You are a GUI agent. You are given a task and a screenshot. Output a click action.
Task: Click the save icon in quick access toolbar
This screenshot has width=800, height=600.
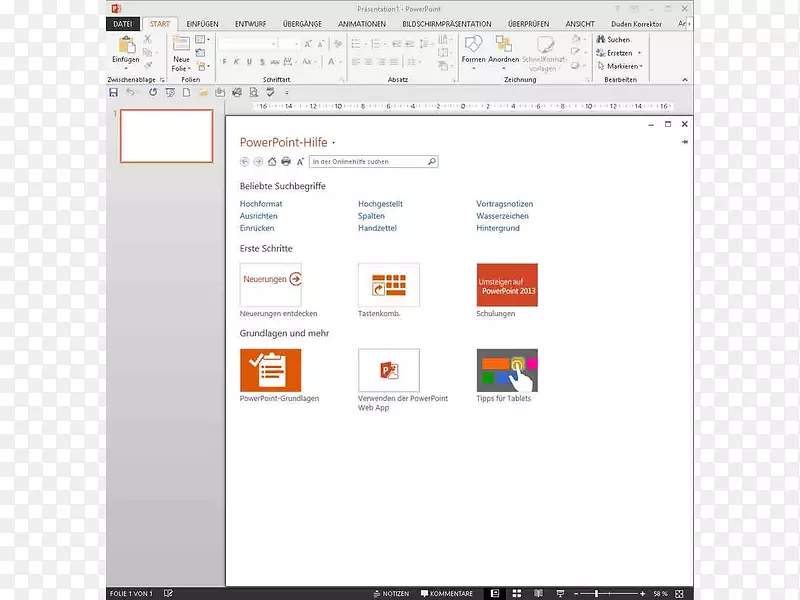click(113, 92)
